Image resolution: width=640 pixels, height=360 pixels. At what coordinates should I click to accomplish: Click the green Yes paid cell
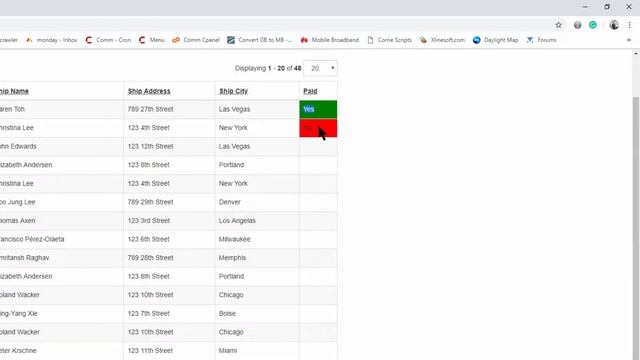point(318,109)
